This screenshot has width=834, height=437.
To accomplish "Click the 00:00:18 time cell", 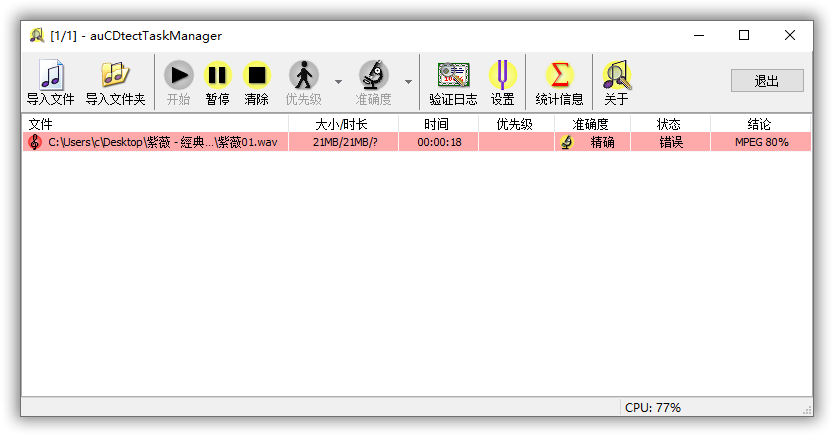I will coord(439,142).
